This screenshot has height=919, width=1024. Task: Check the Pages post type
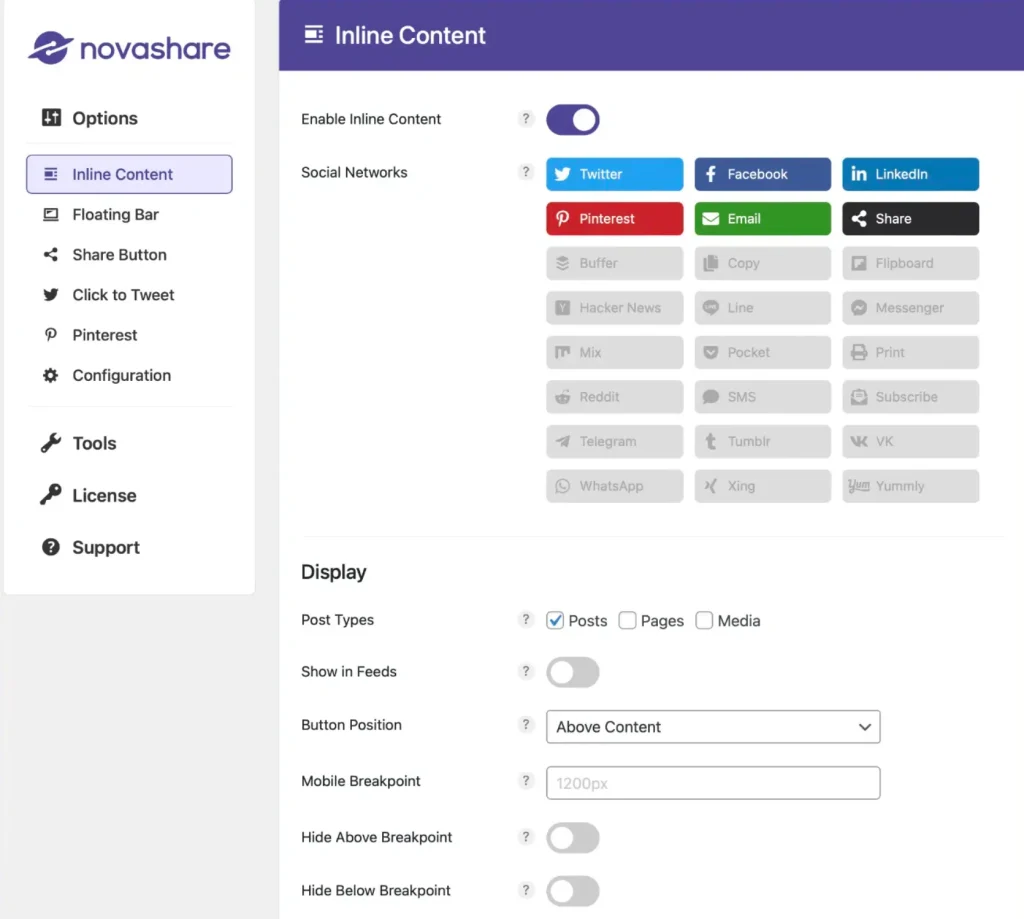[x=628, y=620]
